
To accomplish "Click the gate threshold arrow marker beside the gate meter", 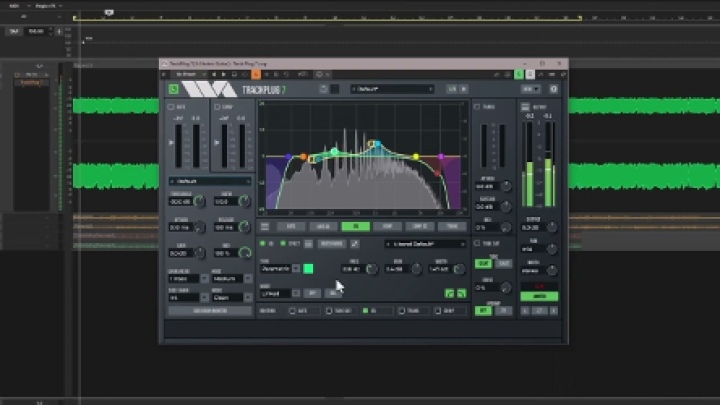I will point(171,143).
